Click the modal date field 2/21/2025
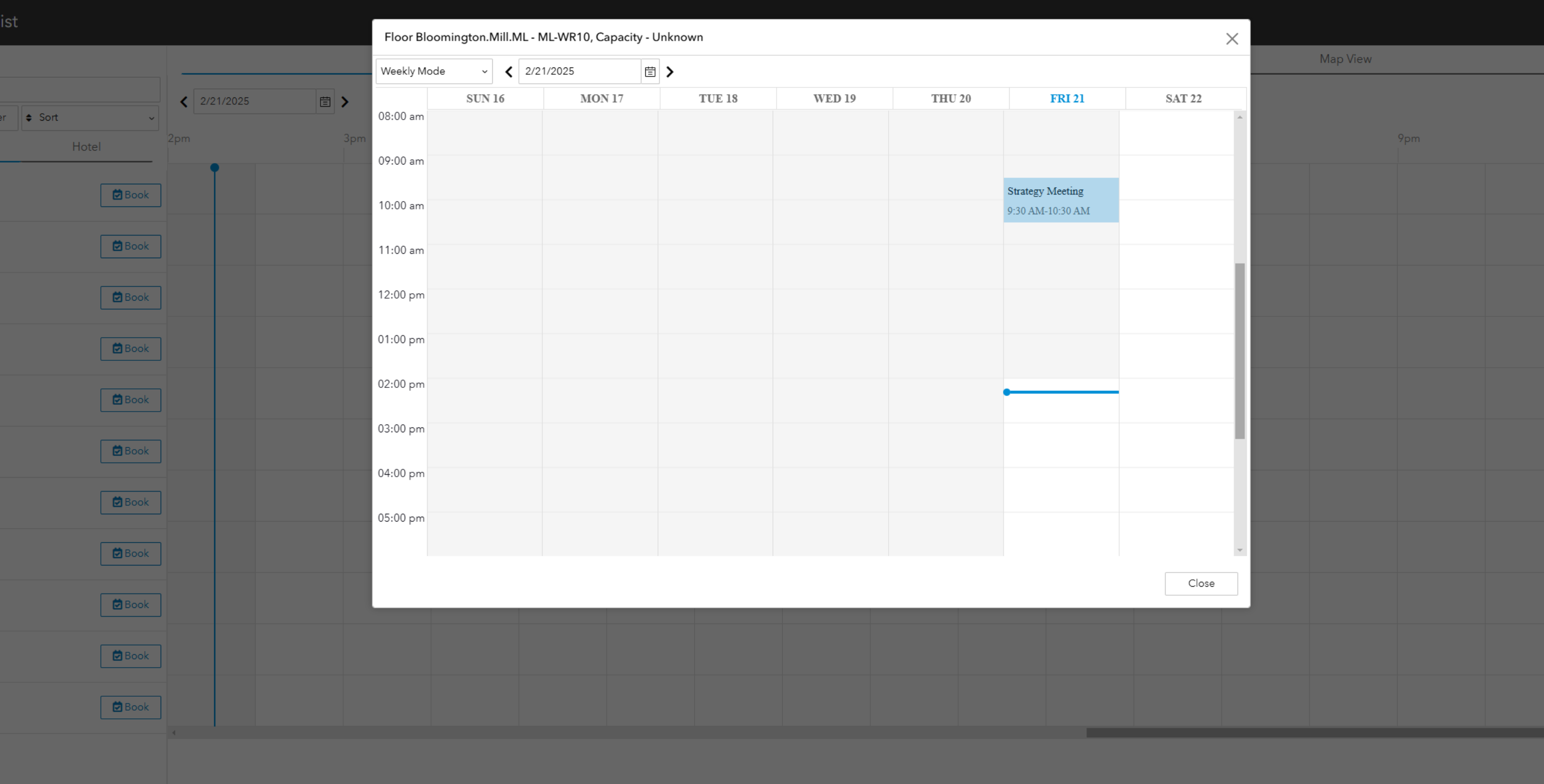This screenshot has height=784, width=1544. [579, 71]
